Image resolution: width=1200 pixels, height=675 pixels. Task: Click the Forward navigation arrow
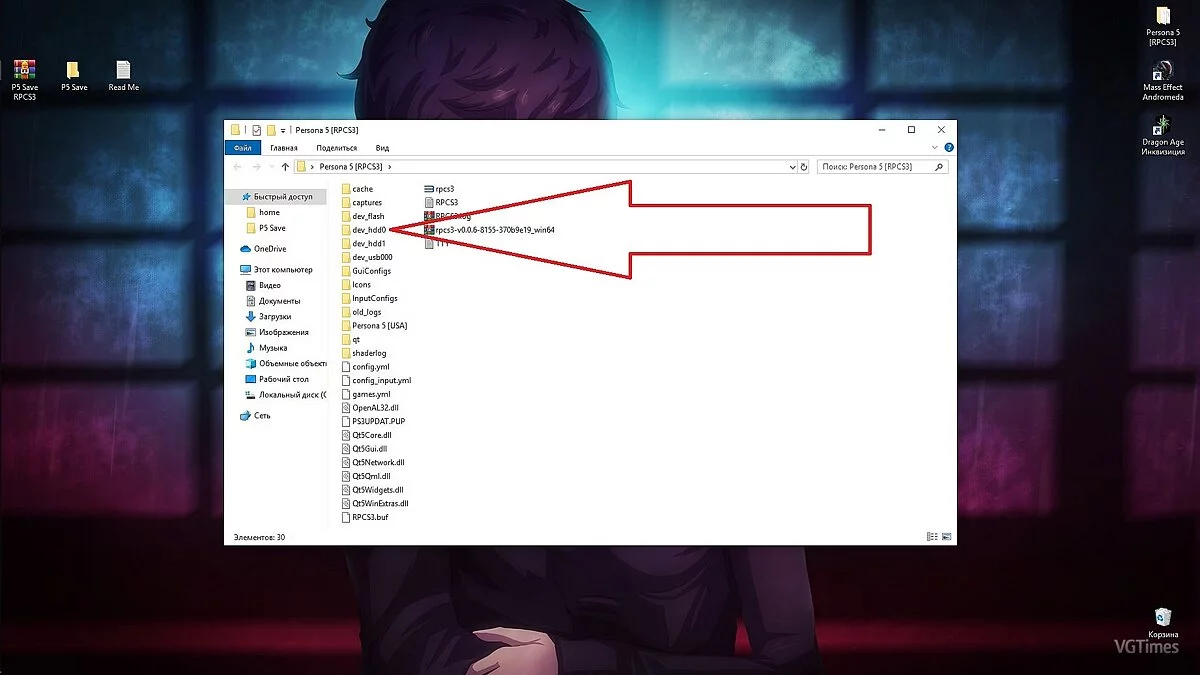pyautogui.click(x=257, y=167)
